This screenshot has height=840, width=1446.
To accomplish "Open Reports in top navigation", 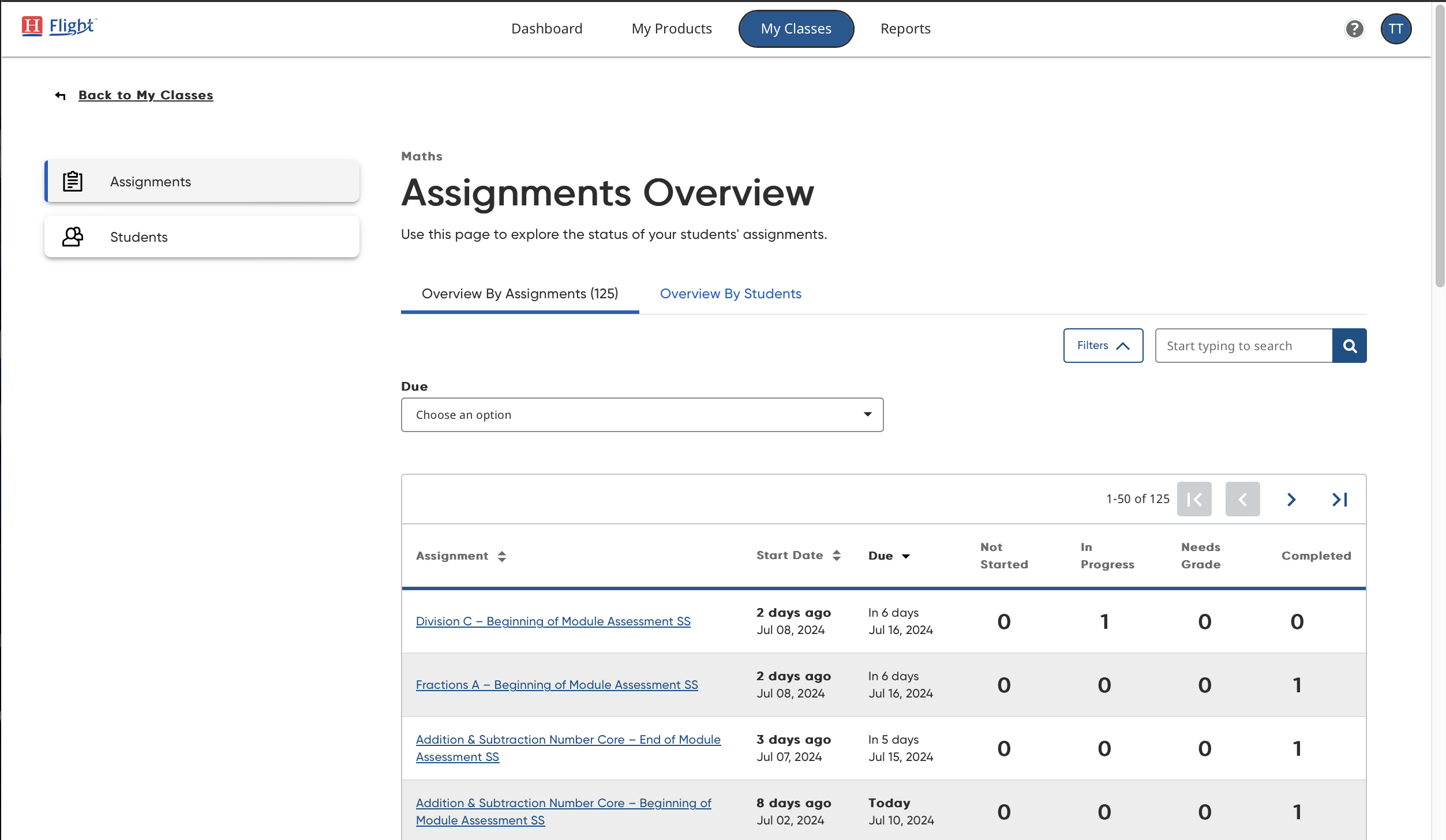I will [x=905, y=29].
